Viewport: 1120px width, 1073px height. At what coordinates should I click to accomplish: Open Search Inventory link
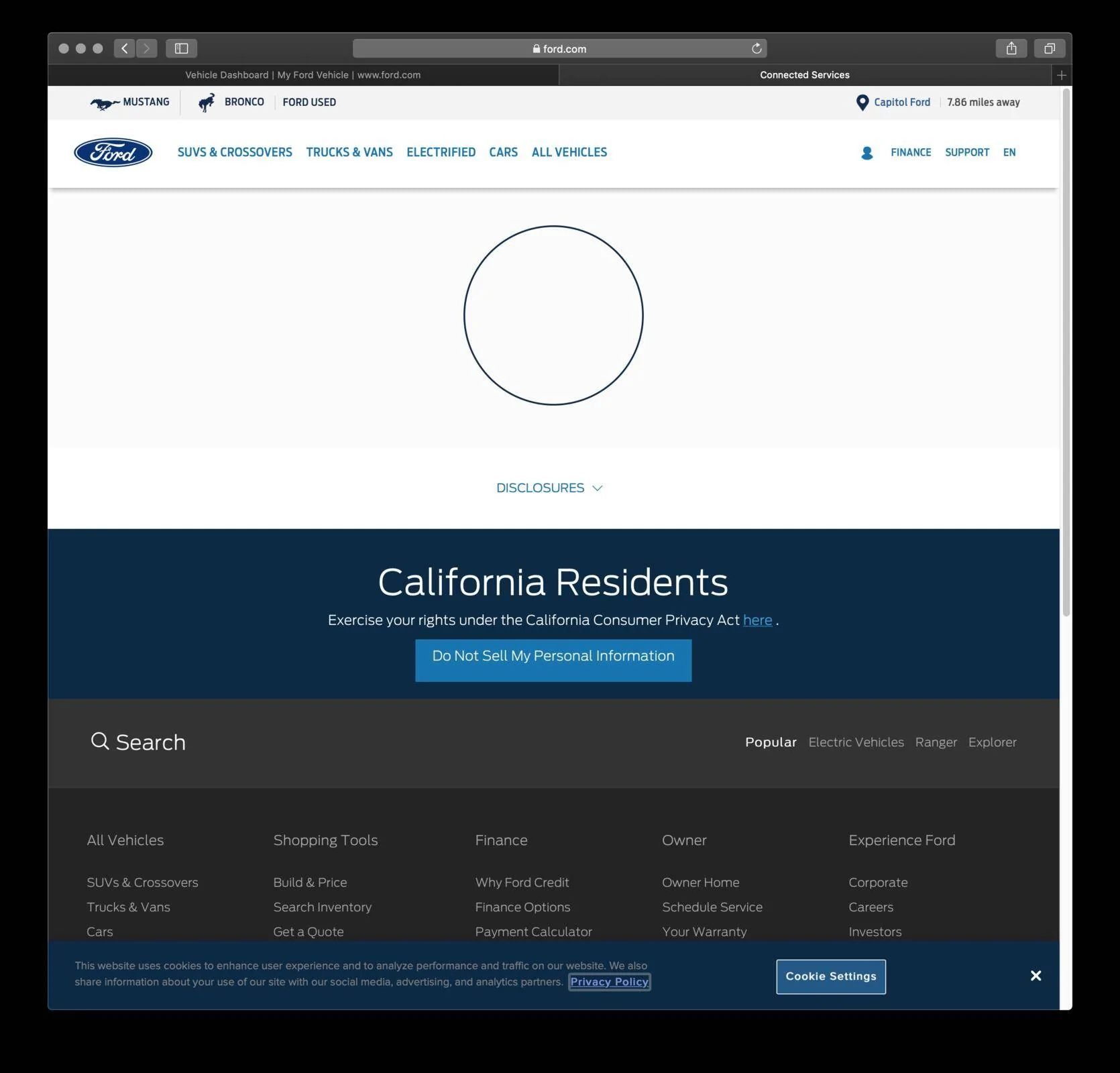click(x=322, y=907)
